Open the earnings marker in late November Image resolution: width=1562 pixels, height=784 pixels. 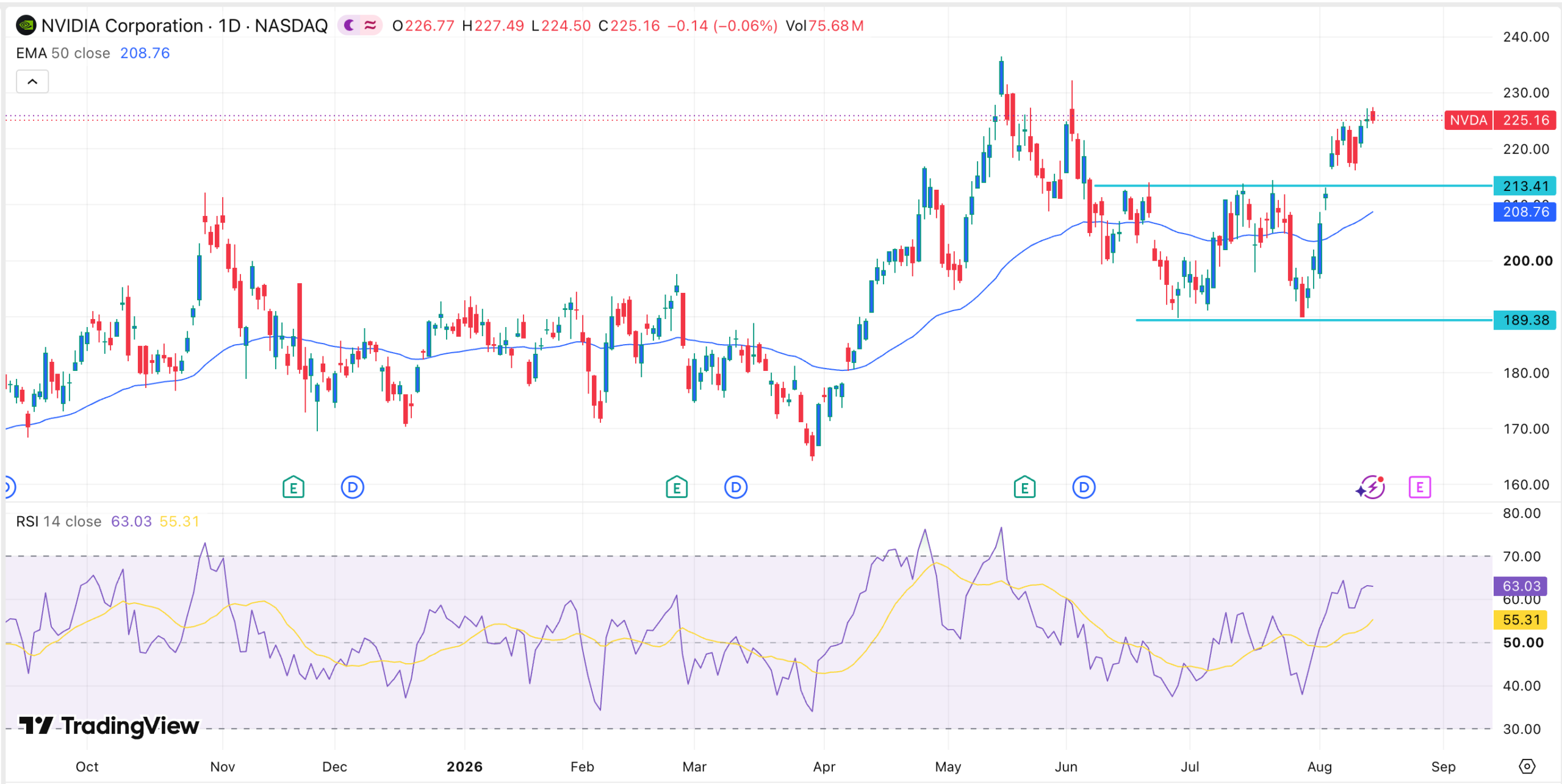(293, 487)
